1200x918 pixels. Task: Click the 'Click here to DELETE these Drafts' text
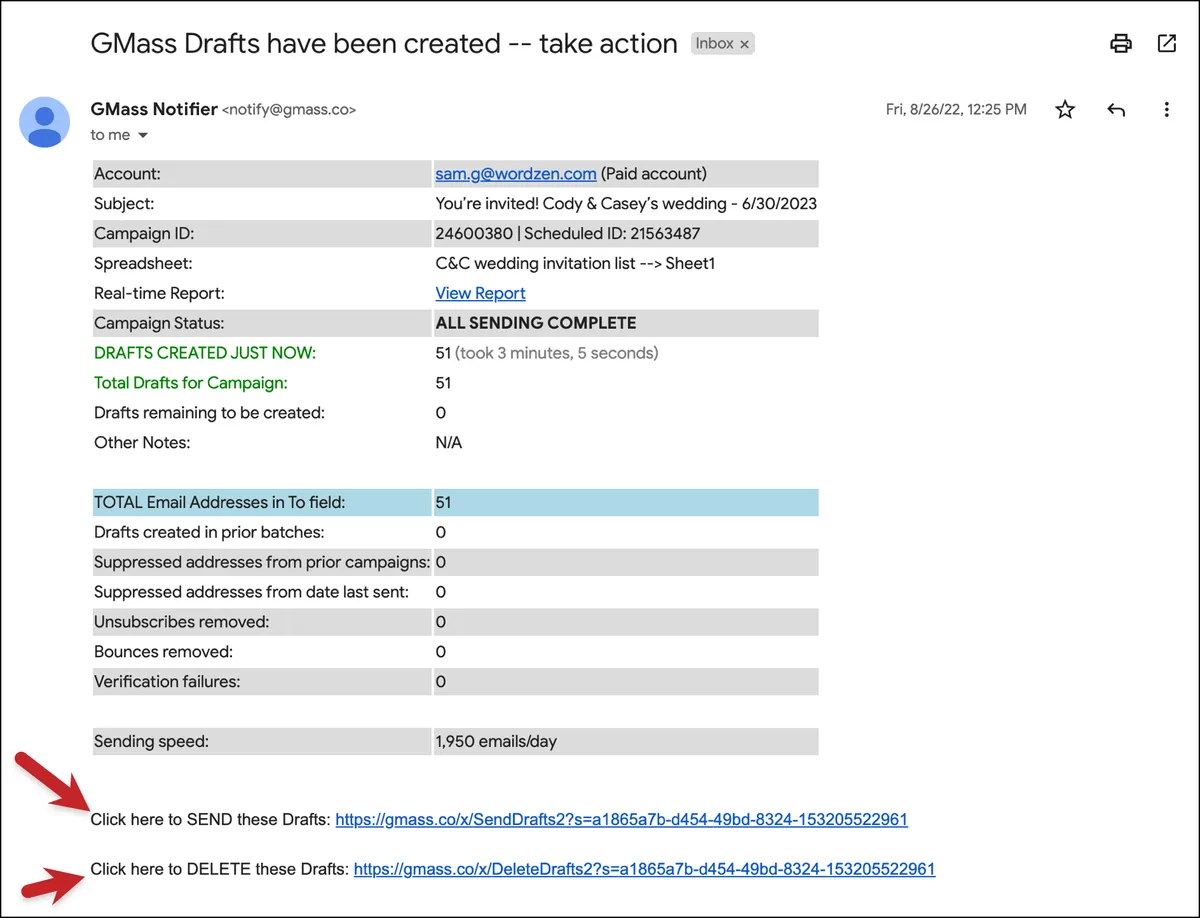[x=220, y=869]
